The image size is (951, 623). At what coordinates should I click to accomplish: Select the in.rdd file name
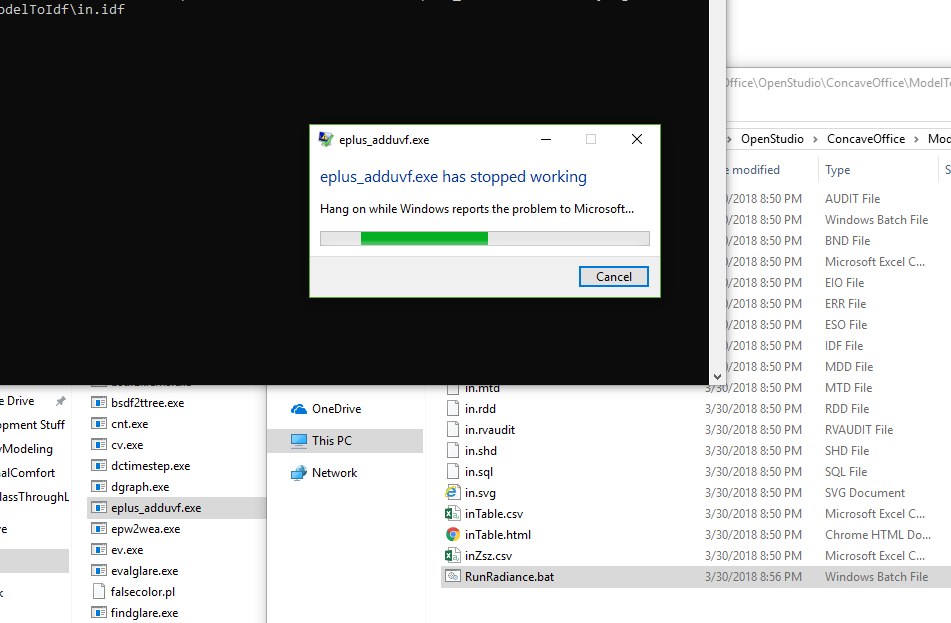click(x=480, y=409)
